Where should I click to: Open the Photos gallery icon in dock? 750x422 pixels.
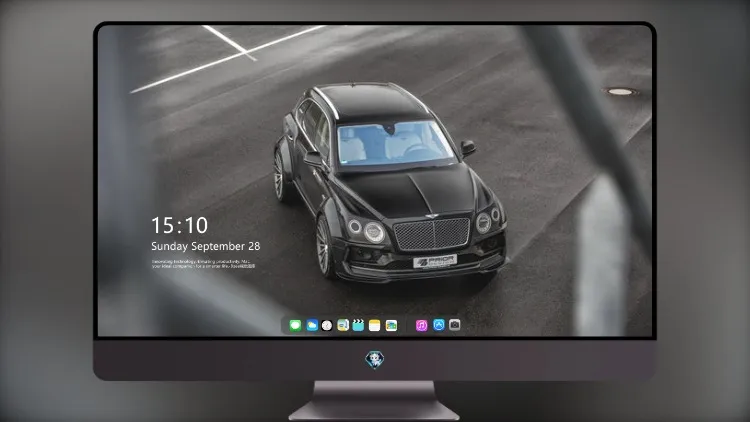[x=391, y=325]
